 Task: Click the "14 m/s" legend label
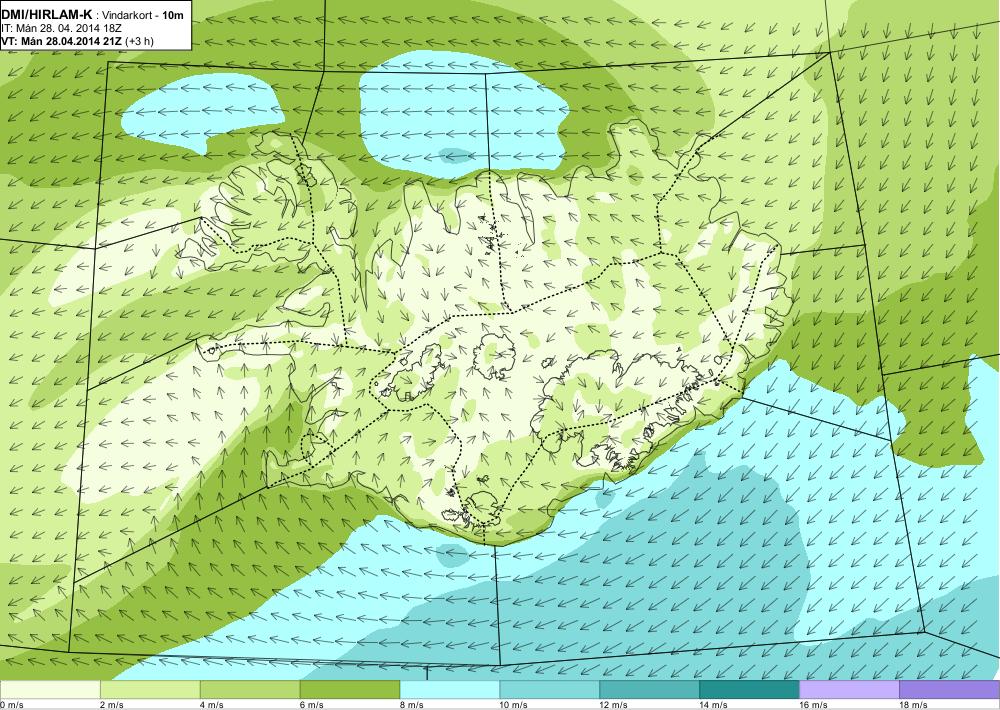click(714, 705)
